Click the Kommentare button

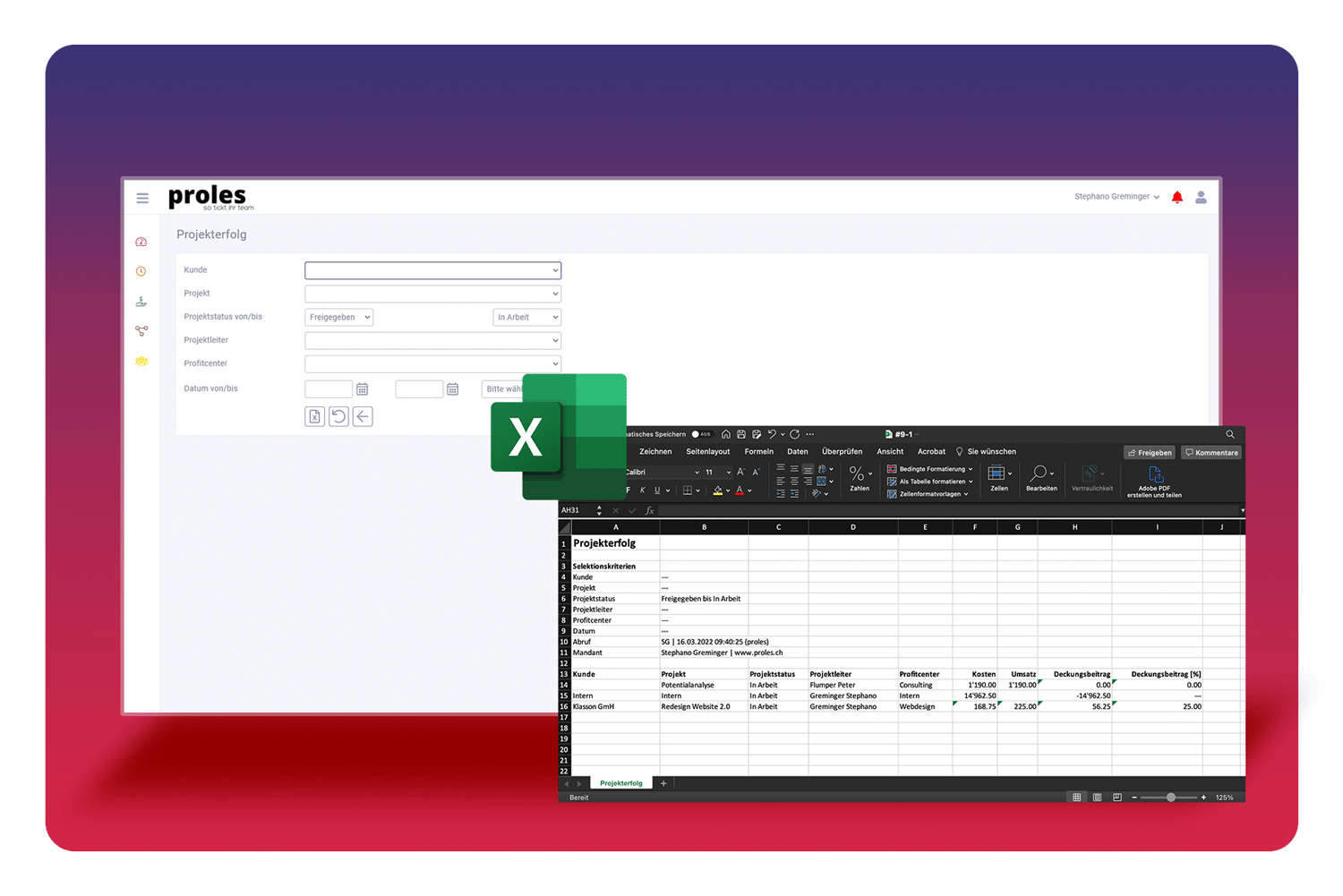coord(1212,453)
